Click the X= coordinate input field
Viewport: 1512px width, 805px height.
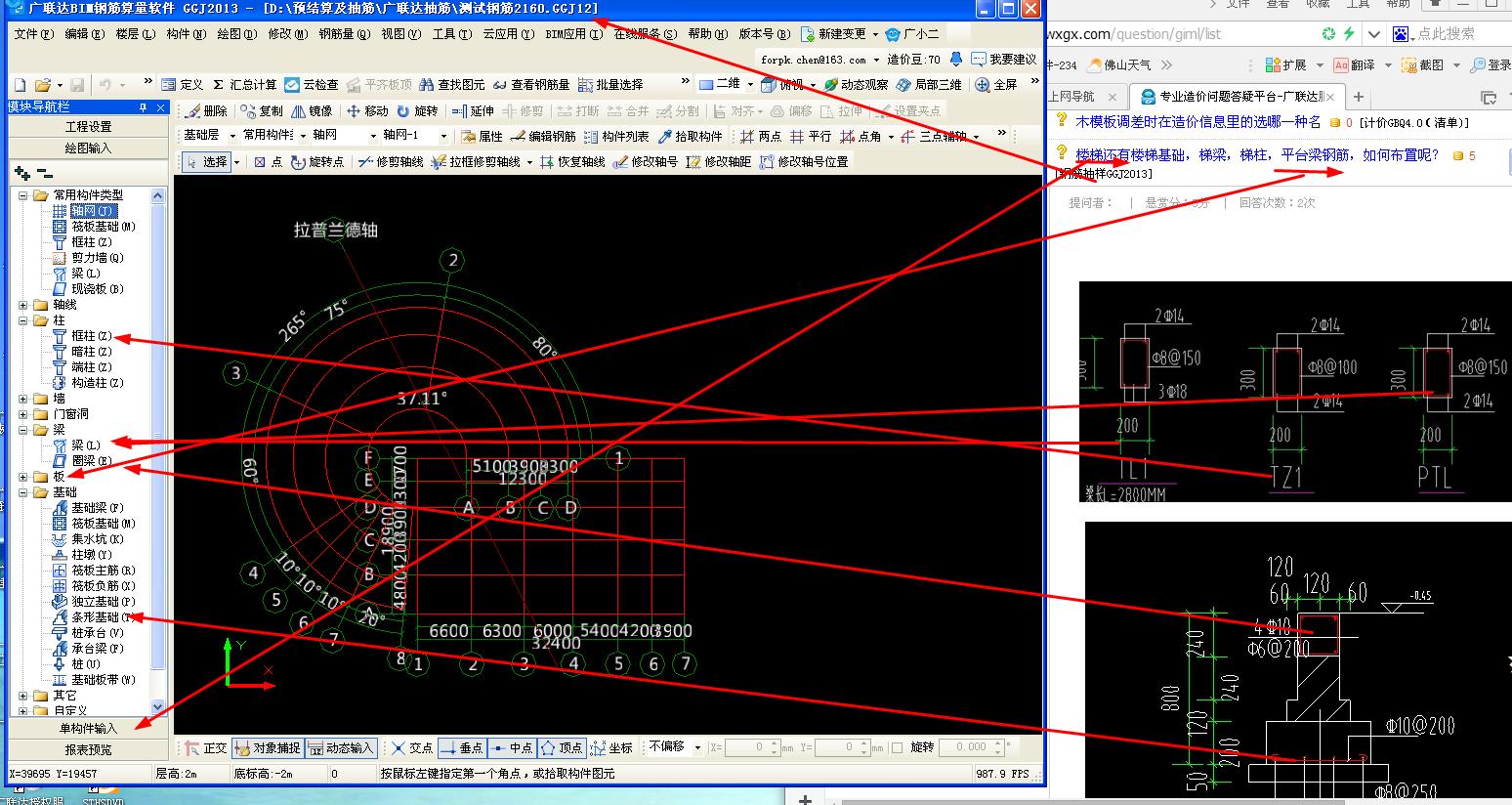point(751,747)
